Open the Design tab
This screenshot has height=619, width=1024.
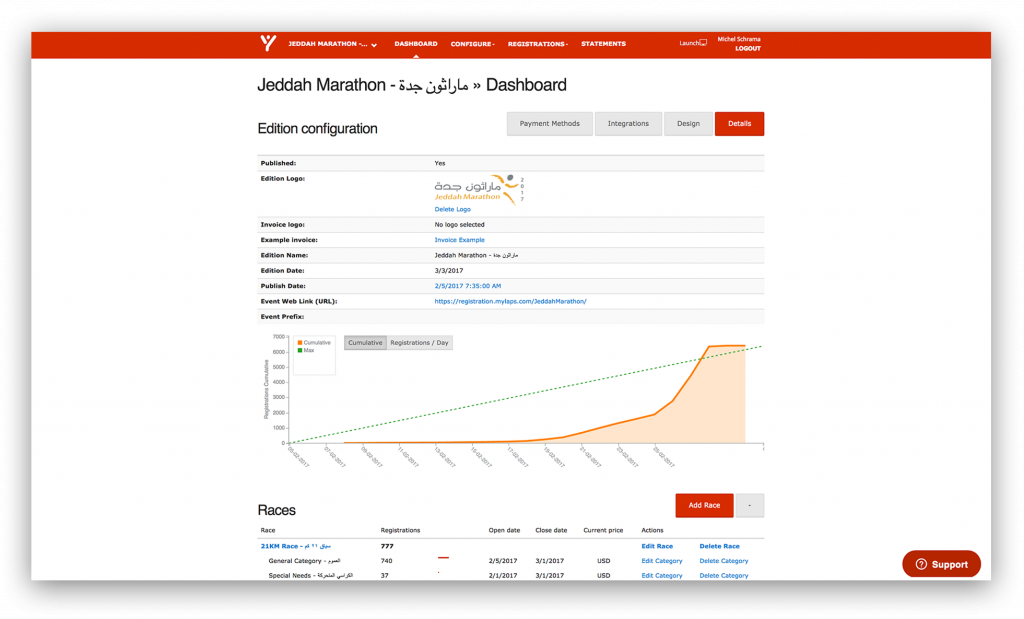[x=688, y=124]
